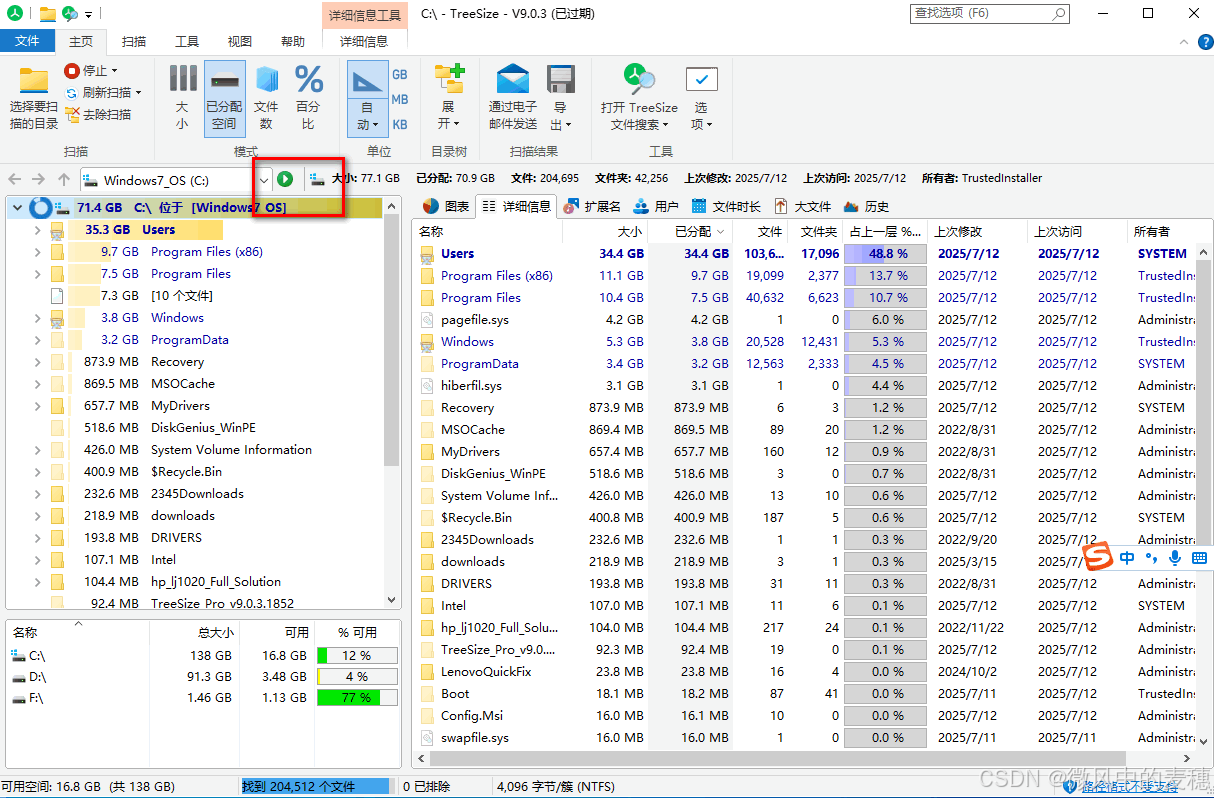Set the unit to KB
1214x798 pixels.
pos(400,125)
